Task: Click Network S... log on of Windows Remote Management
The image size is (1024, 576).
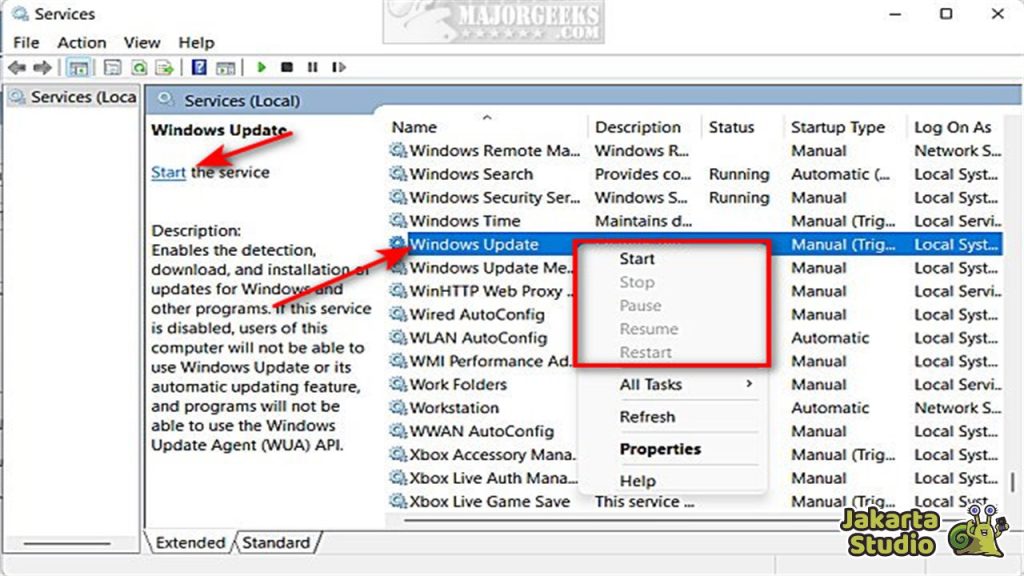Action: point(957,150)
